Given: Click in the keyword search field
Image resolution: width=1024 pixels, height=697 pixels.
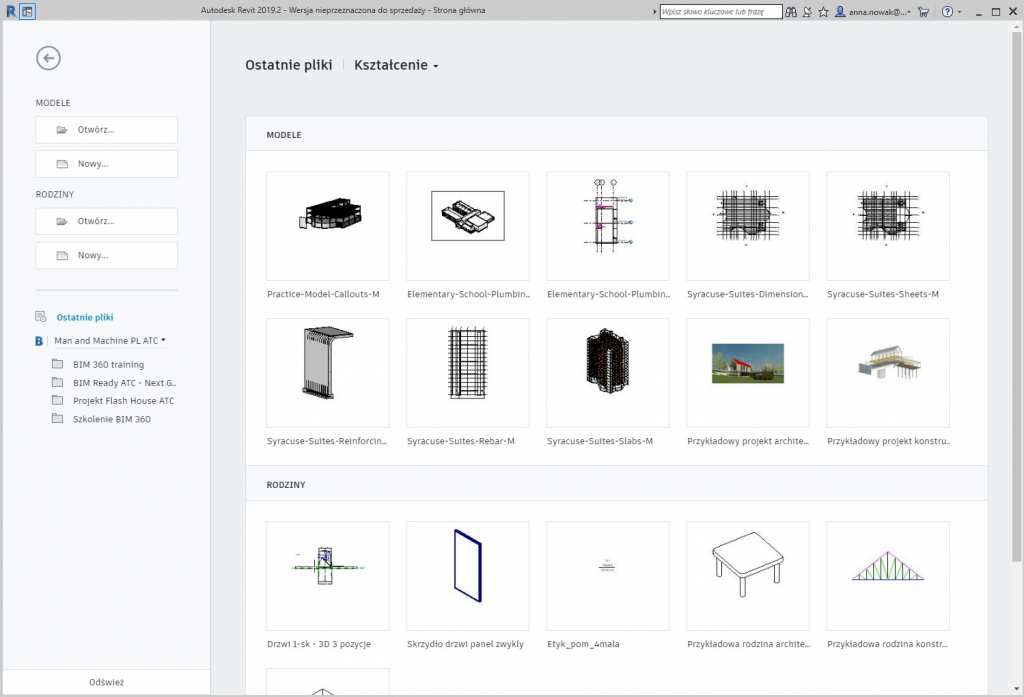Looking at the screenshot, I should pos(720,12).
